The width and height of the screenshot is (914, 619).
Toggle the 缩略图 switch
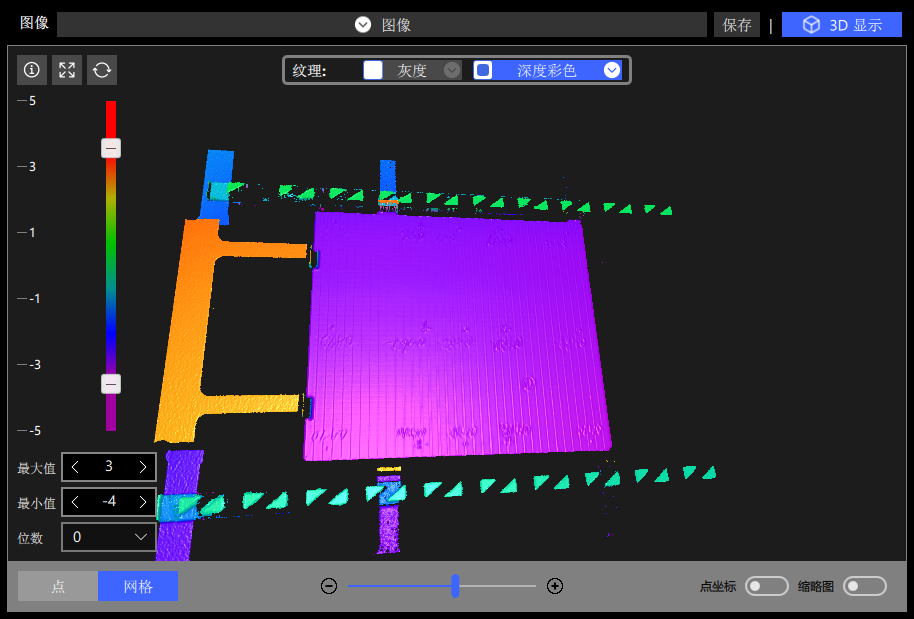[x=864, y=586]
